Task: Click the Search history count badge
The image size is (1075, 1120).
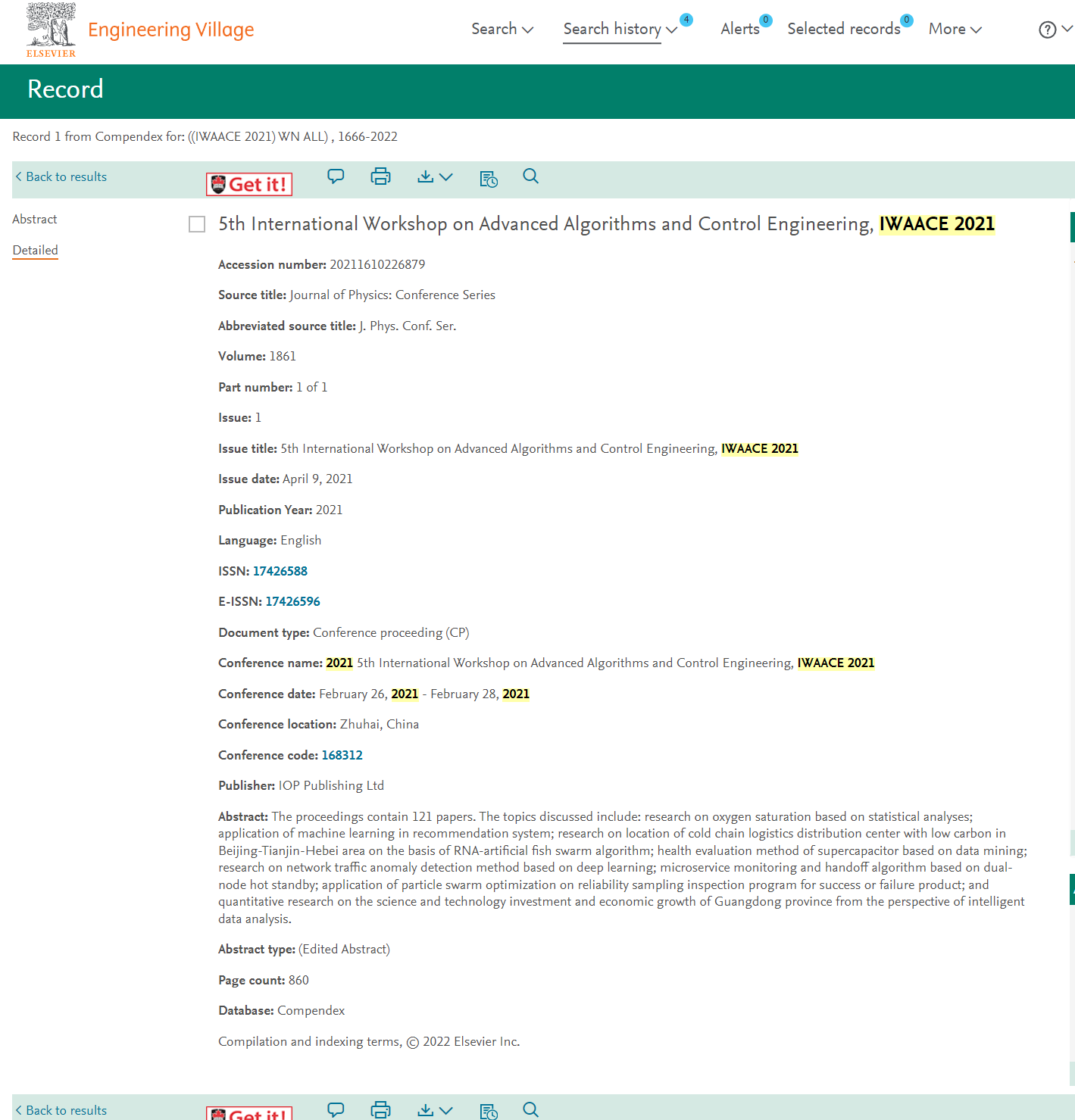Action: pos(686,20)
